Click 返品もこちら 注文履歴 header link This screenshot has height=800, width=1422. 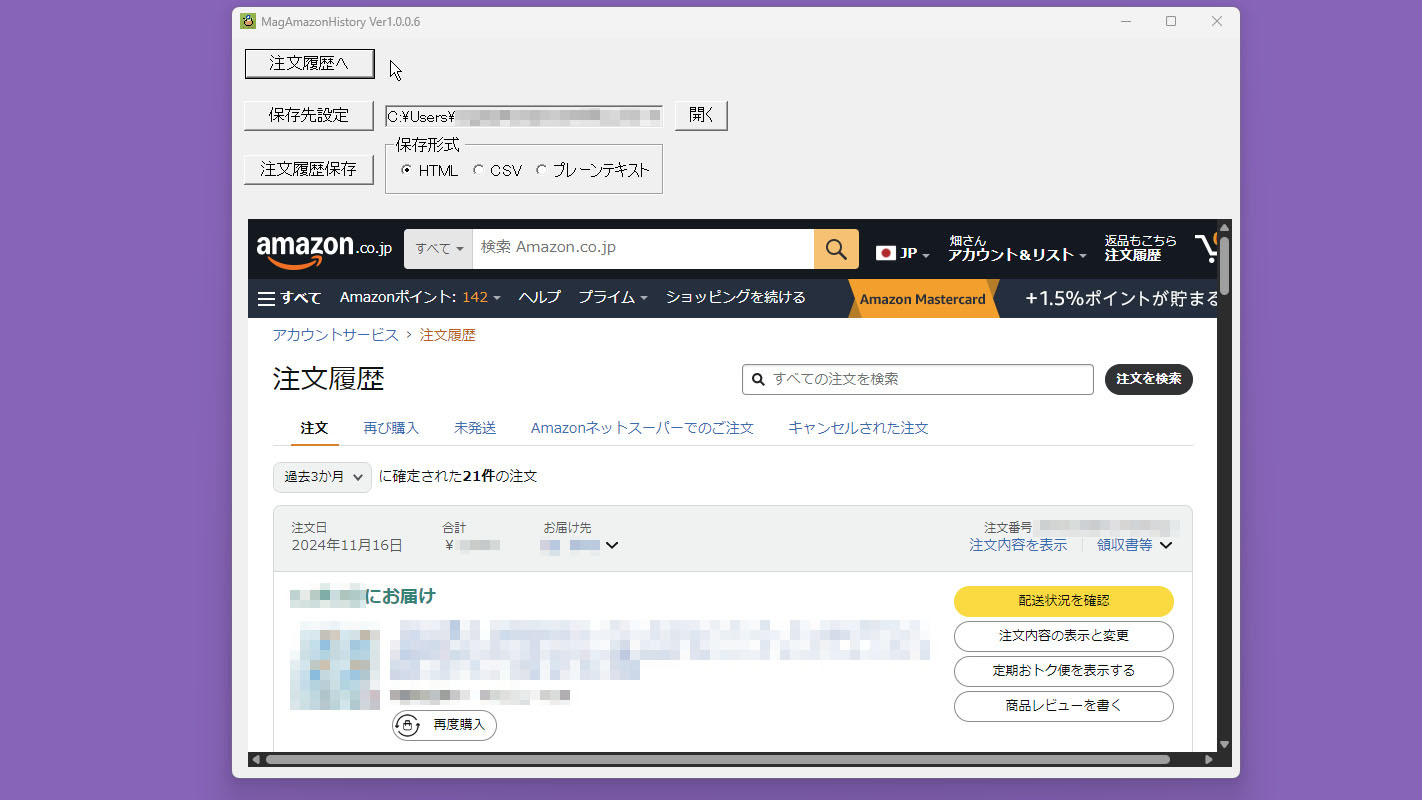point(1140,248)
